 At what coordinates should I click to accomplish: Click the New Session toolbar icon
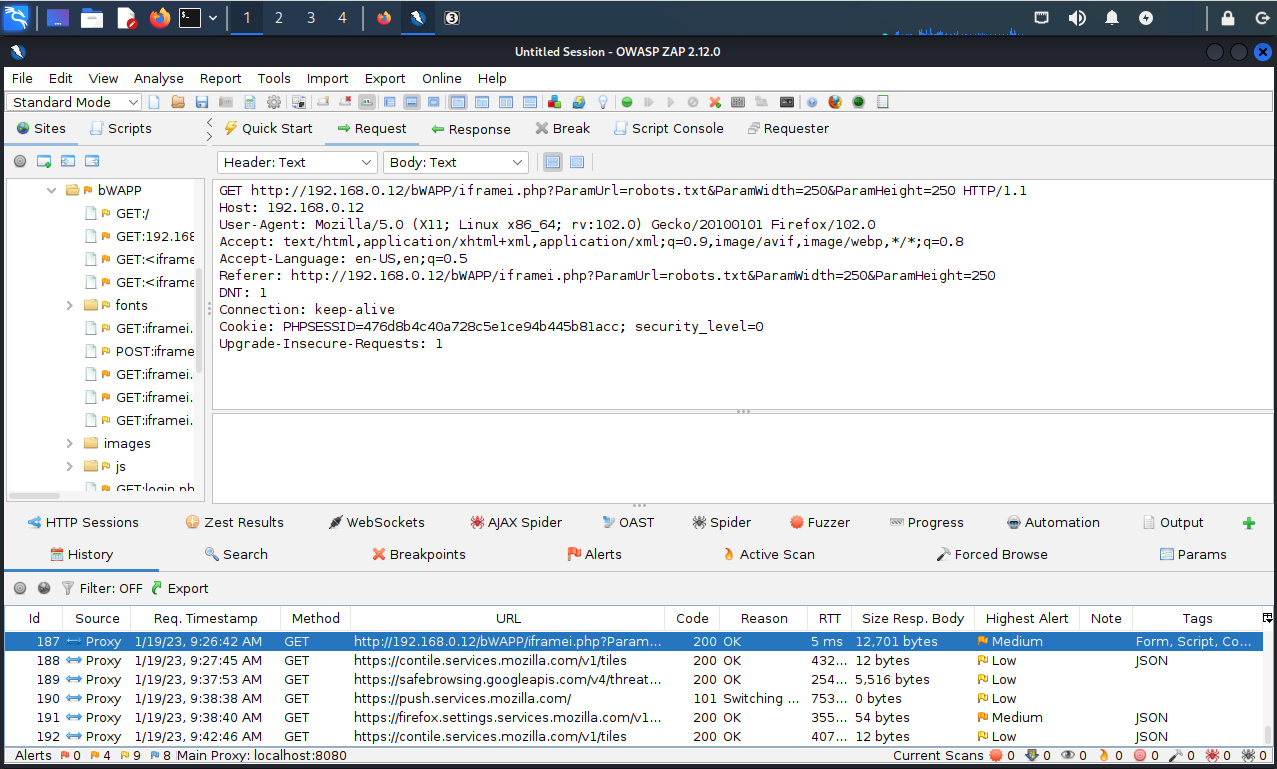pos(154,102)
